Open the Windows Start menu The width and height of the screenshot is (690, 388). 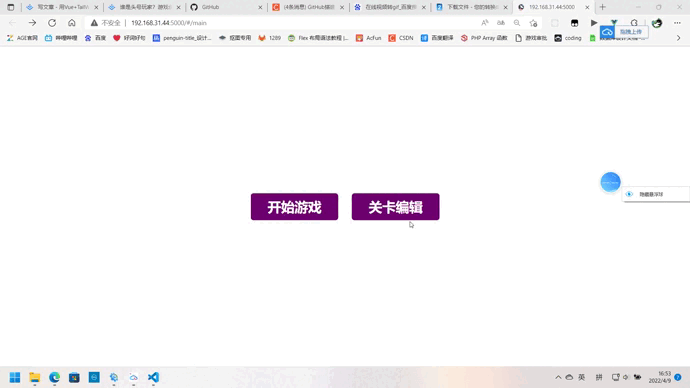coord(15,377)
